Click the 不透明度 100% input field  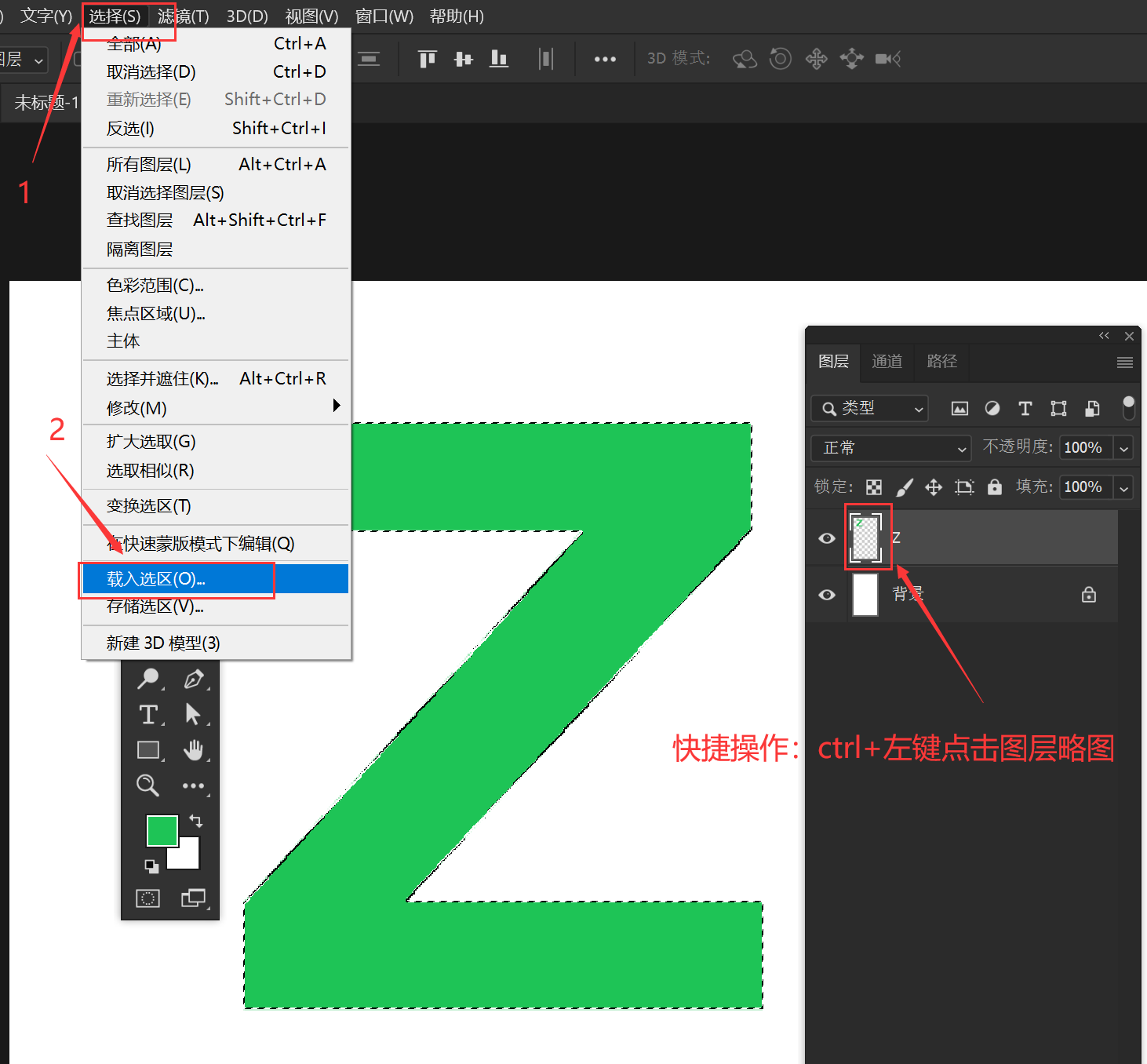1087,448
